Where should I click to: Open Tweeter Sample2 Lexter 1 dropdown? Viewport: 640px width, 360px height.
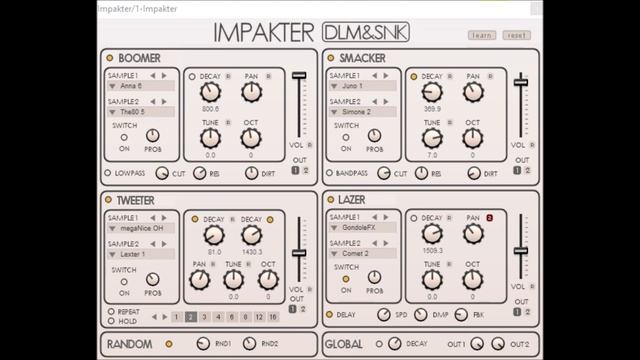click(x=141, y=254)
